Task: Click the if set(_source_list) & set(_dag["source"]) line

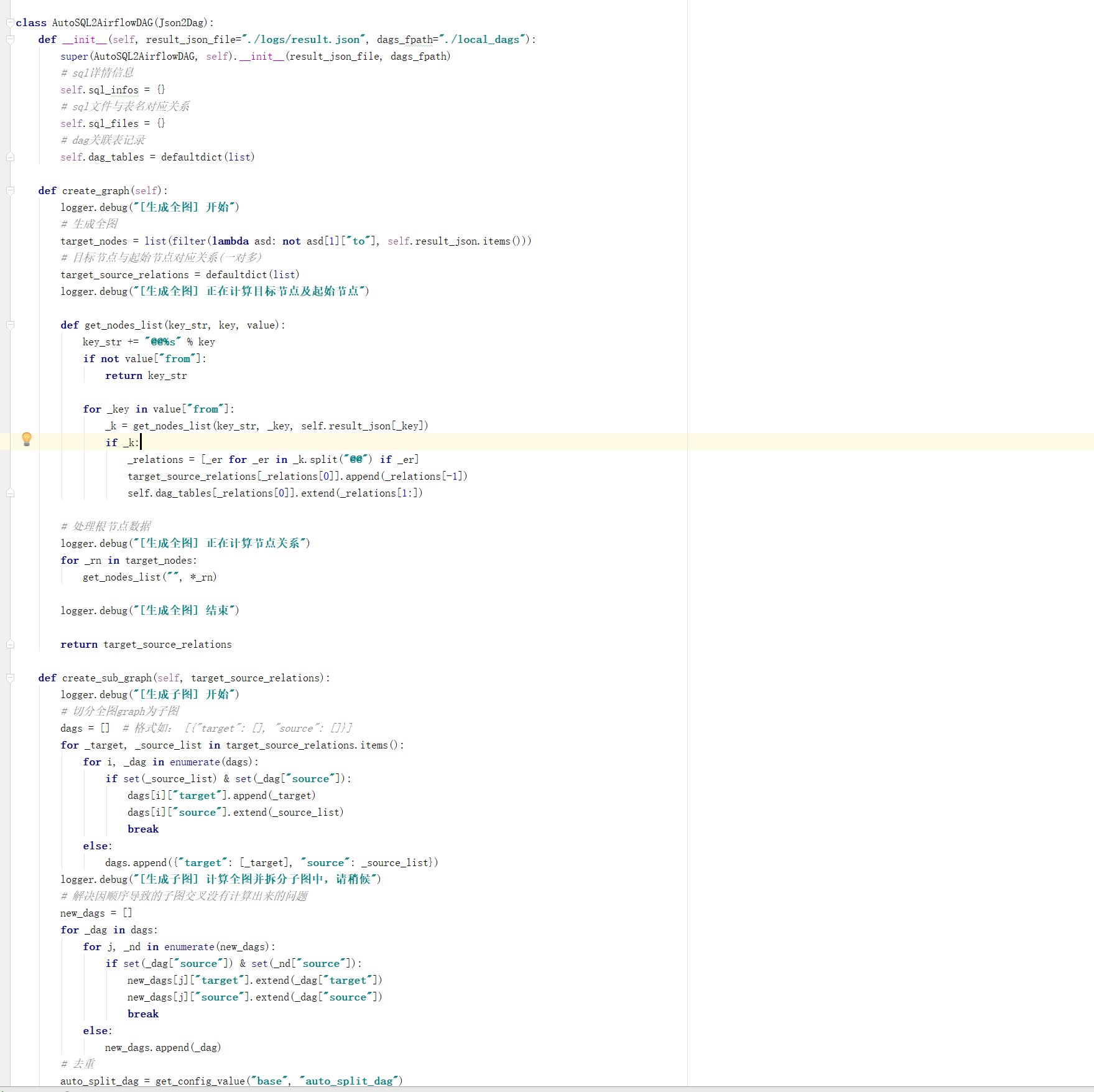Action: click(x=228, y=778)
